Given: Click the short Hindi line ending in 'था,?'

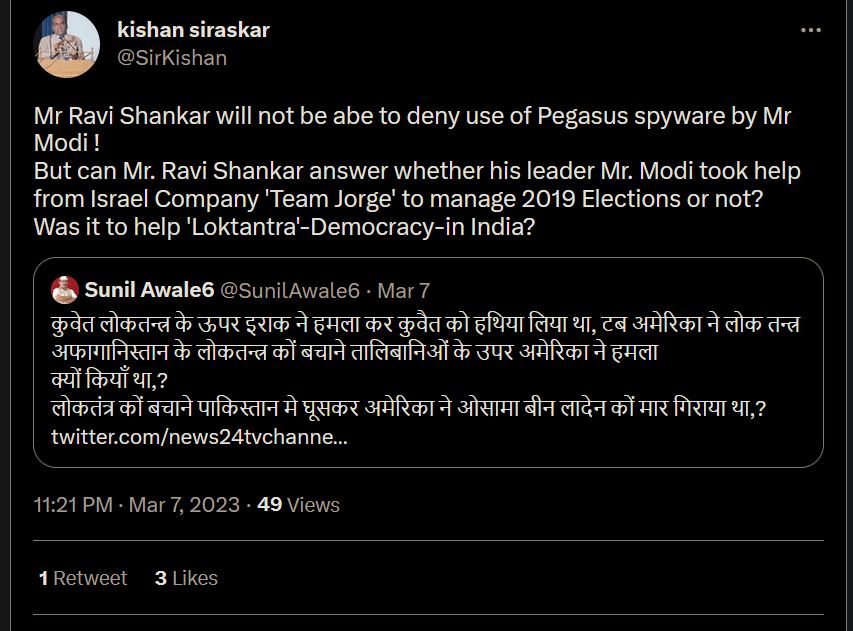Looking at the screenshot, I should (x=109, y=381).
